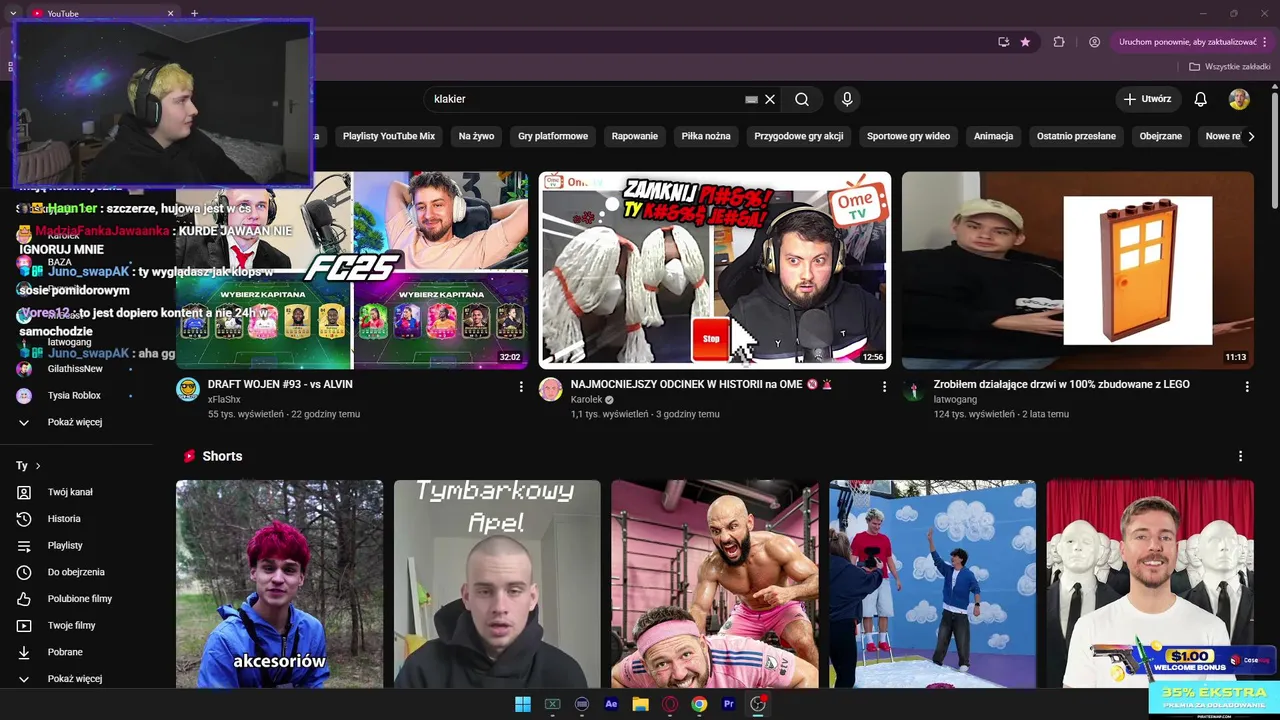Activate voice search microphone

tap(847, 99)
